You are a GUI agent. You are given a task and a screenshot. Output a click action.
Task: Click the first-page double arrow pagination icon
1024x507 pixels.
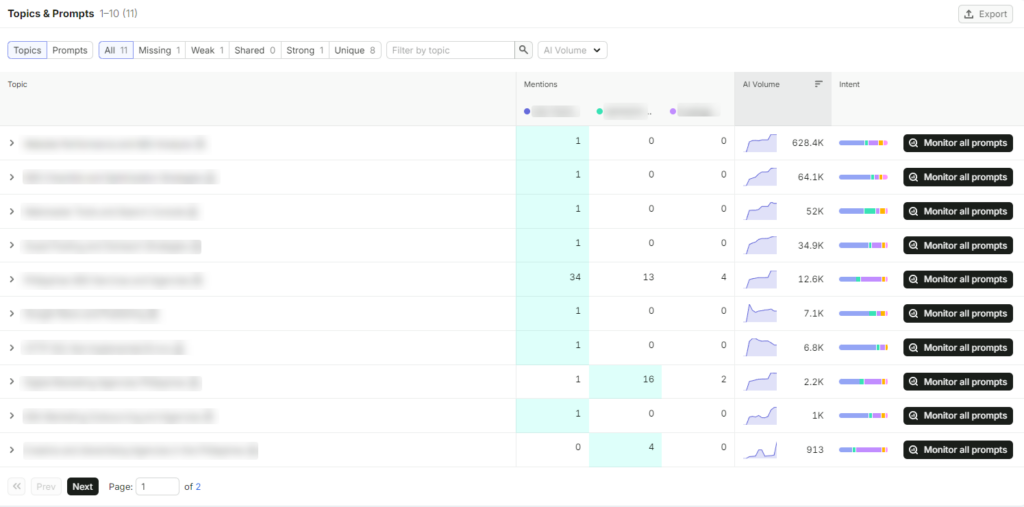16,487
